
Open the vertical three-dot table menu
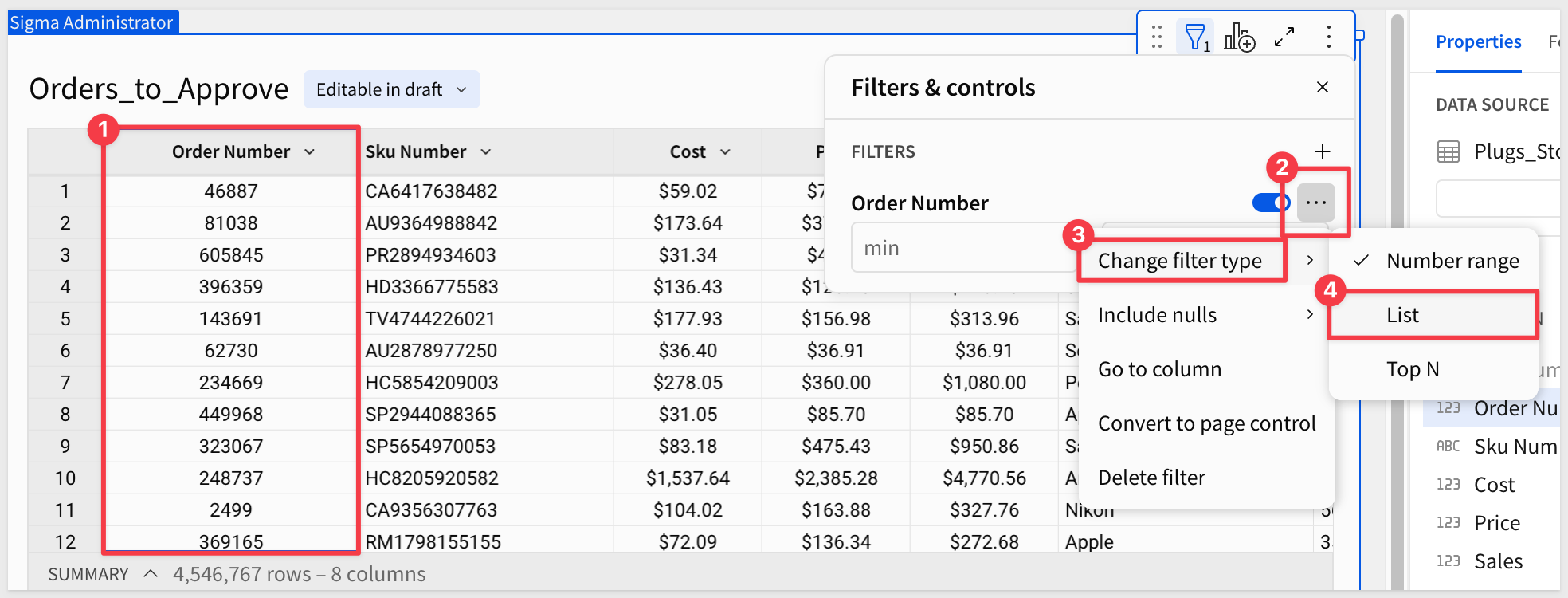click(x=1328, y=37)
